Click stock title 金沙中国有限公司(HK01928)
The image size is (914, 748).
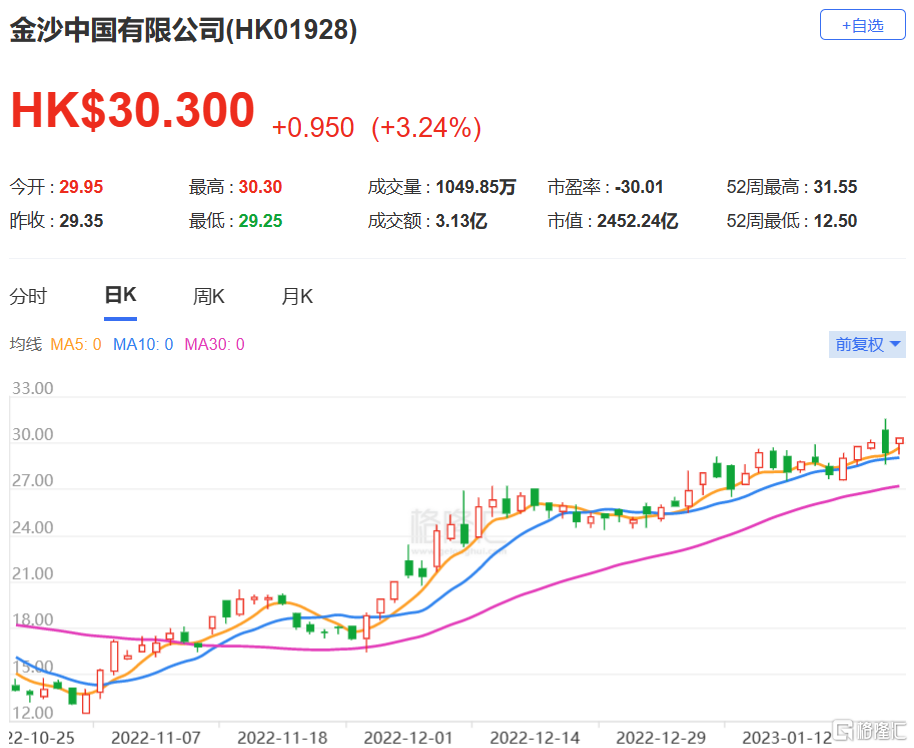click(183, 31)
